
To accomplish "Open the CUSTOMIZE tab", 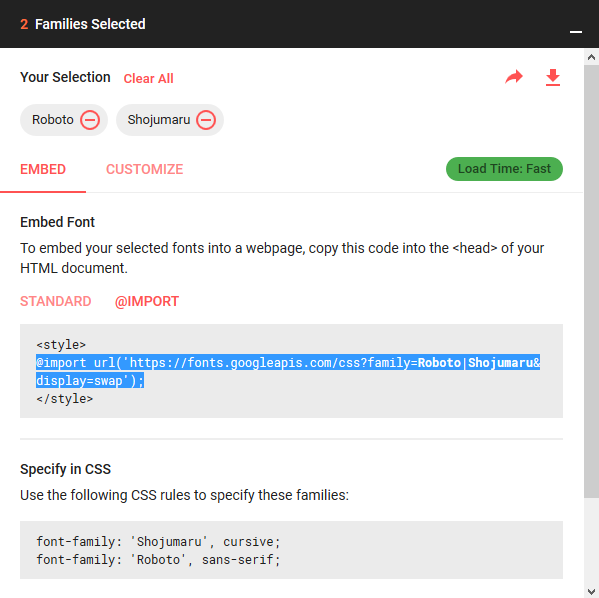I will (144, 169).
